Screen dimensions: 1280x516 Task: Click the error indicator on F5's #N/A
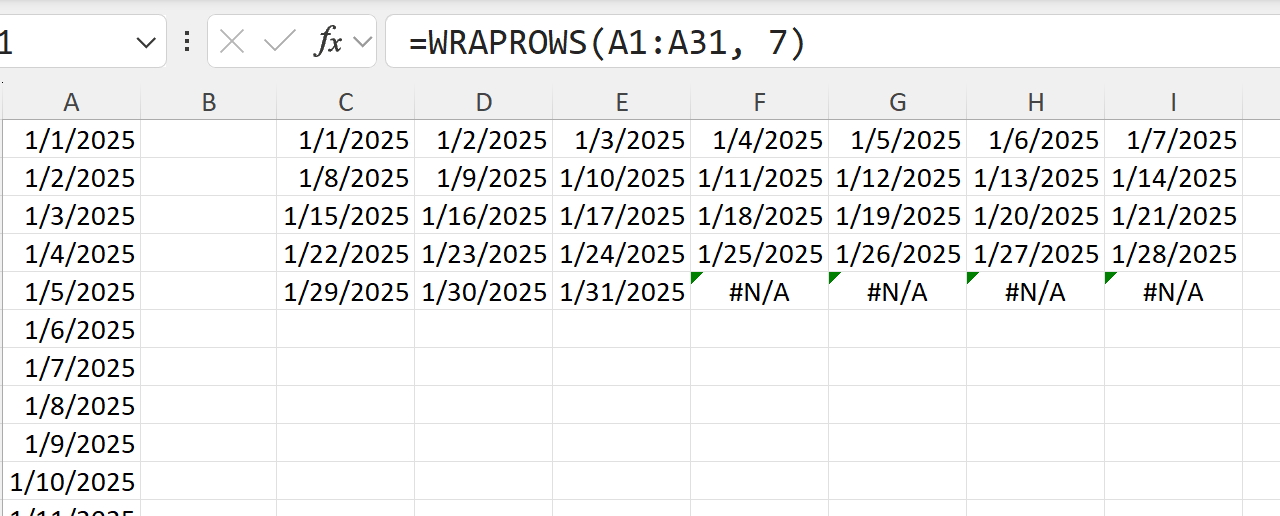coord(697,278)
